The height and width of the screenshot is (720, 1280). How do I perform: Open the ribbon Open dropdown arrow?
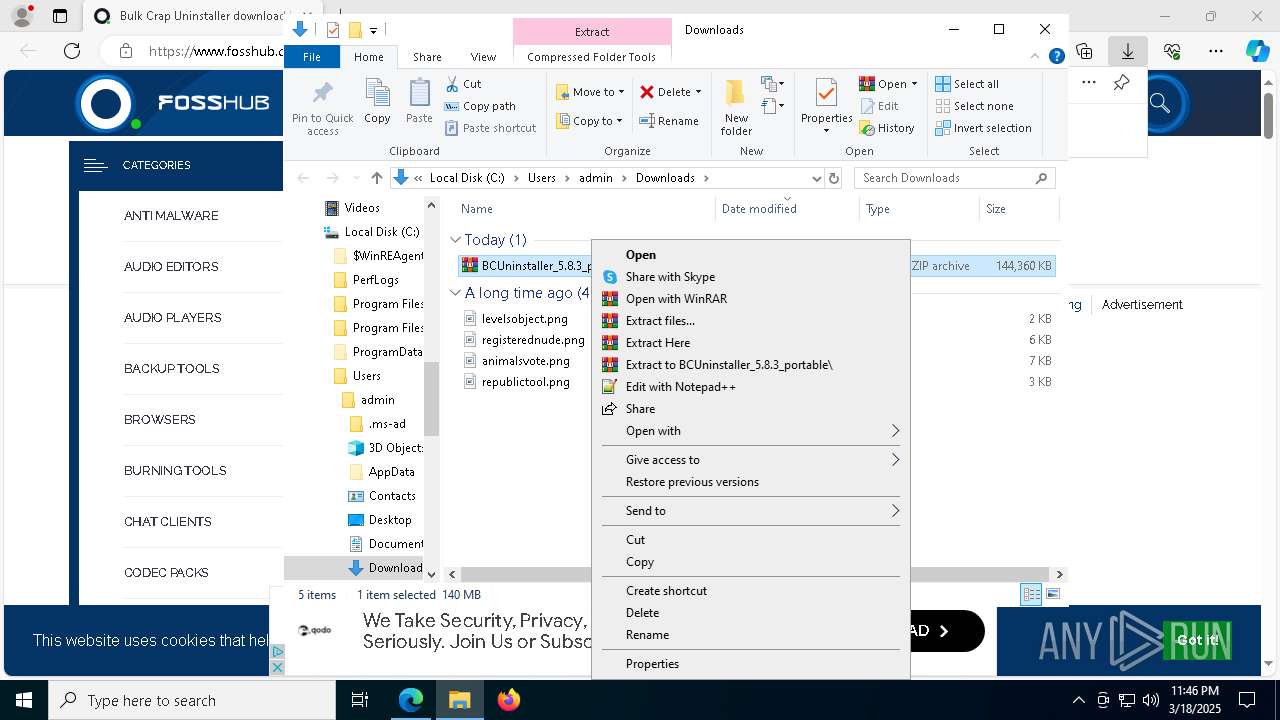coord(914,84)
